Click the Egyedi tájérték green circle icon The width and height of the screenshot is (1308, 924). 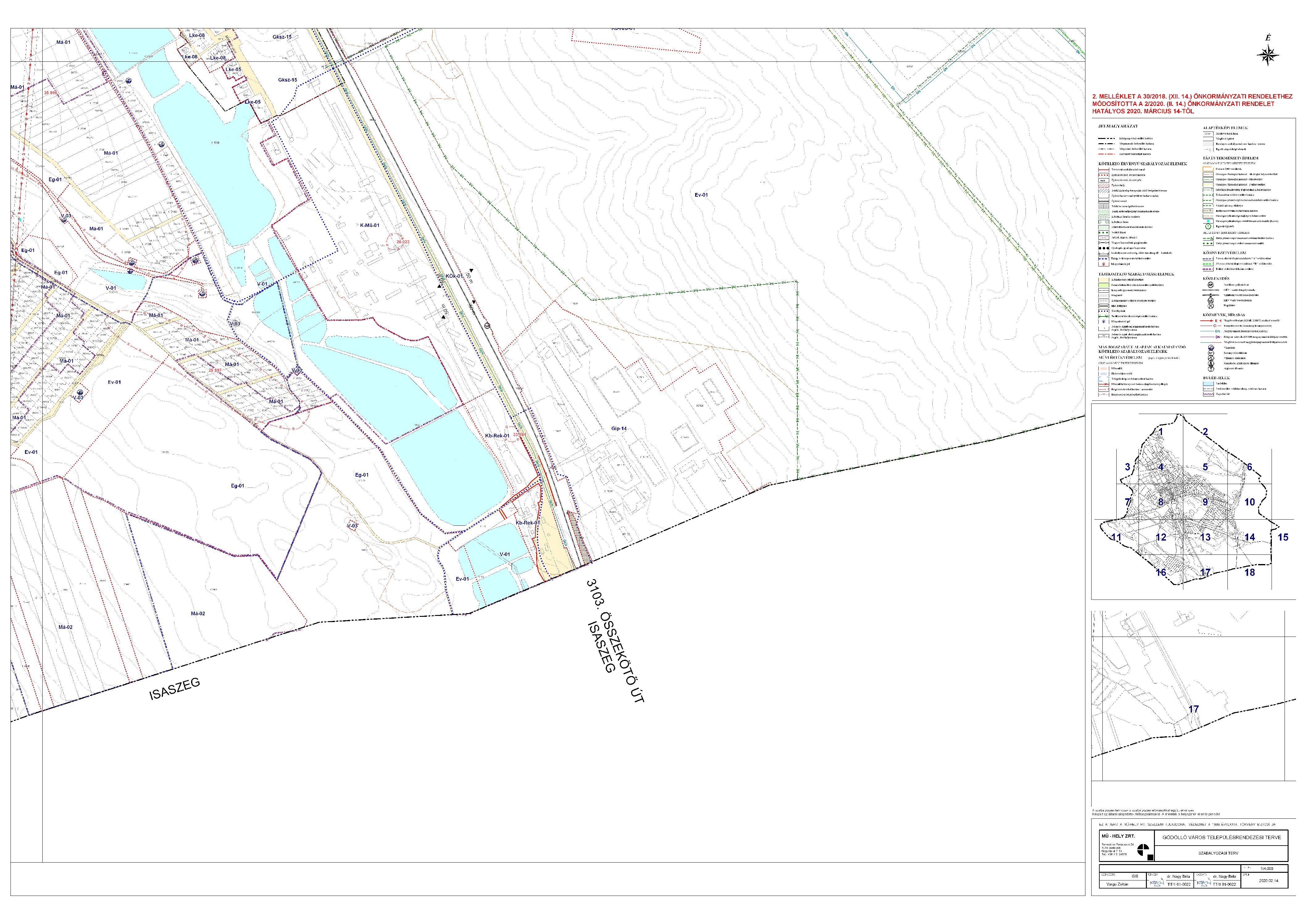pos(1208,226)
